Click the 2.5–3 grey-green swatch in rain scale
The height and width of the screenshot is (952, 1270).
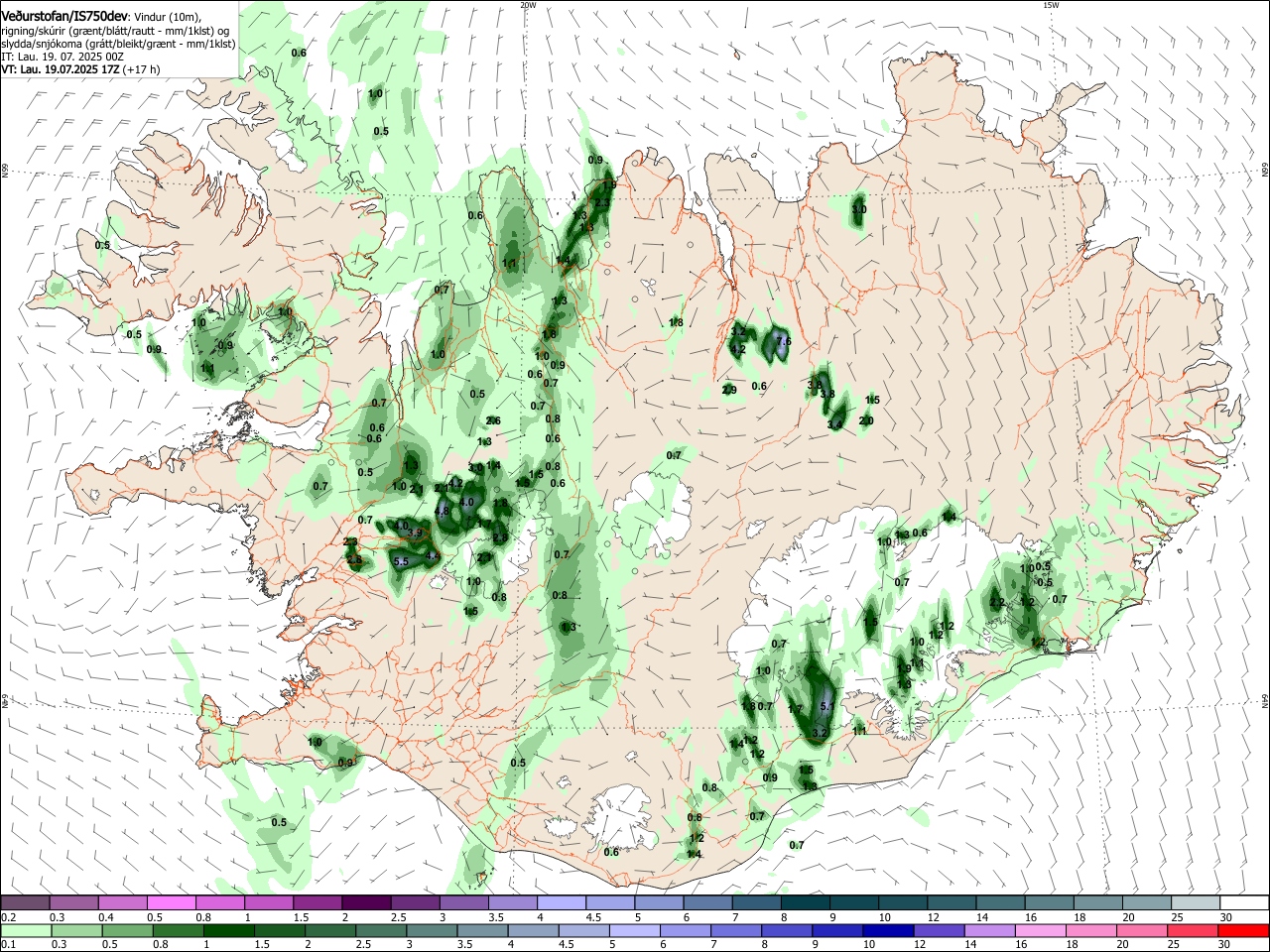point(381,931)
